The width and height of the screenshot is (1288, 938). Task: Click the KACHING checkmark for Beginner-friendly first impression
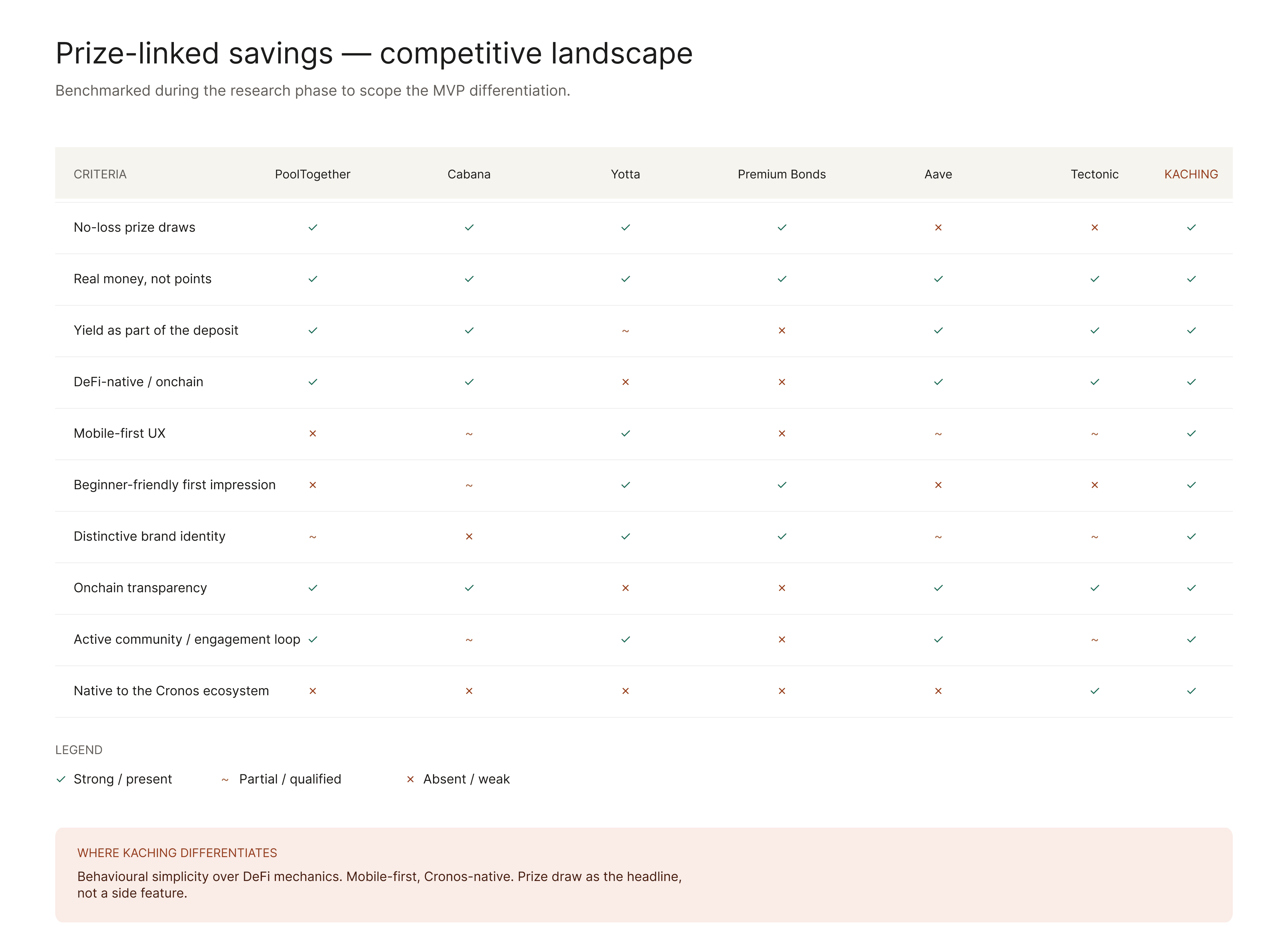pos(1191,485)
